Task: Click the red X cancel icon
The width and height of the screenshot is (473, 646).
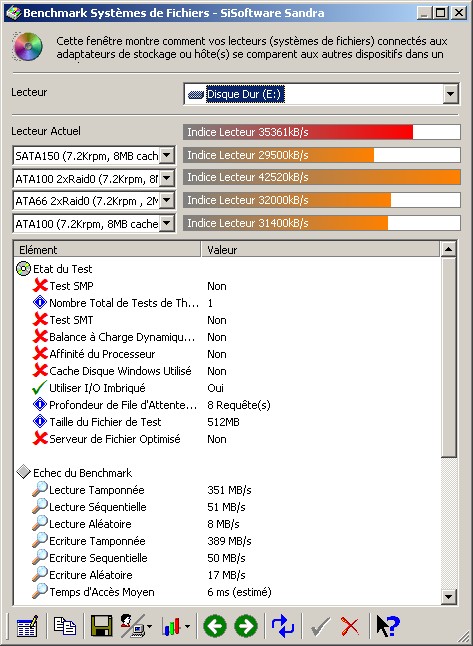Action: click(x=350, y=627)
